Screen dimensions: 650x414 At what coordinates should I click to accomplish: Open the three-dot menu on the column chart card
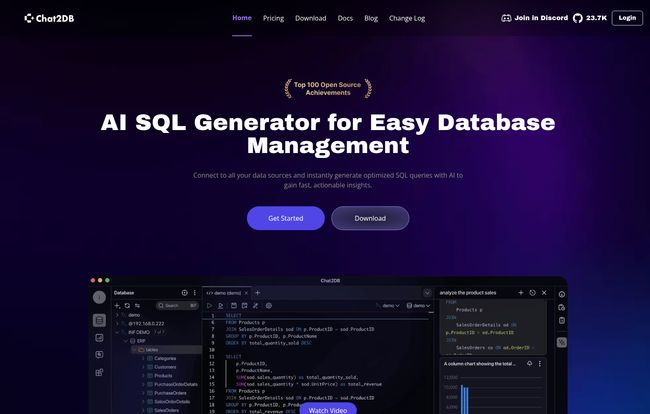539,363
